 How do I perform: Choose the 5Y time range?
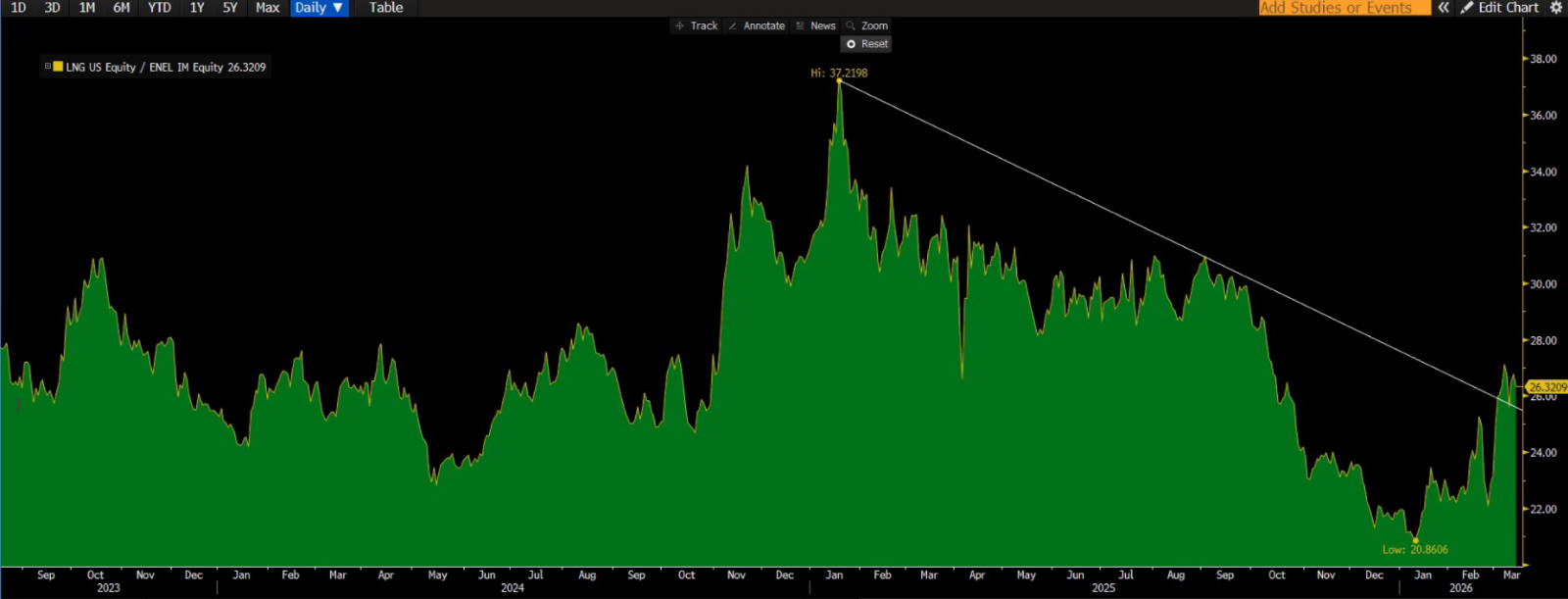tap(229, 8)
